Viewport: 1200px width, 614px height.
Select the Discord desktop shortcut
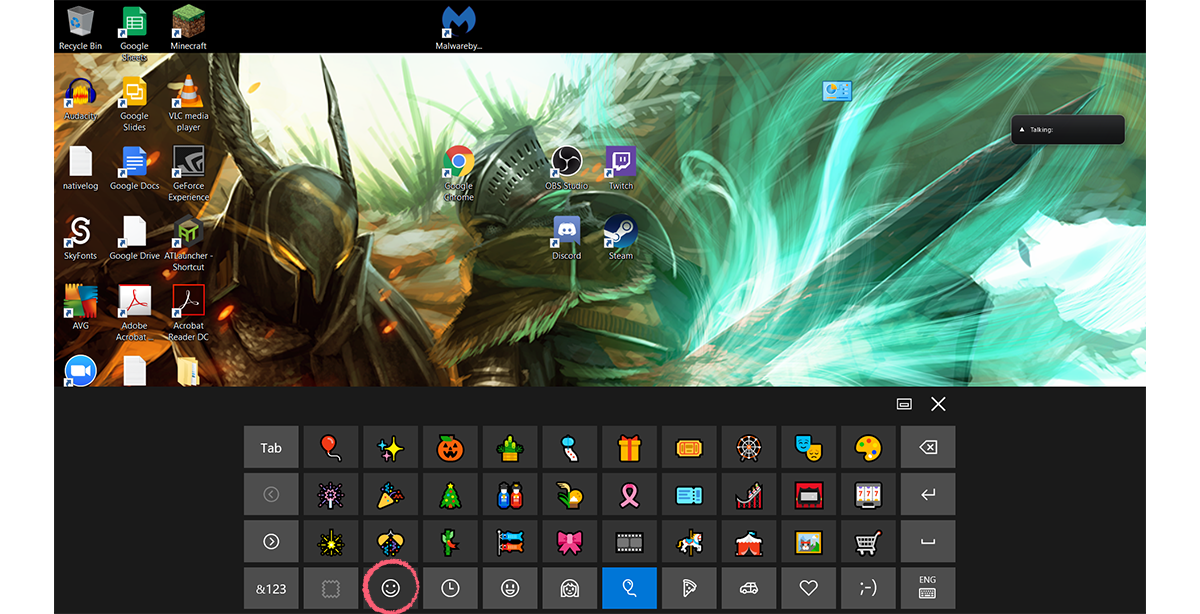(567, 238)
